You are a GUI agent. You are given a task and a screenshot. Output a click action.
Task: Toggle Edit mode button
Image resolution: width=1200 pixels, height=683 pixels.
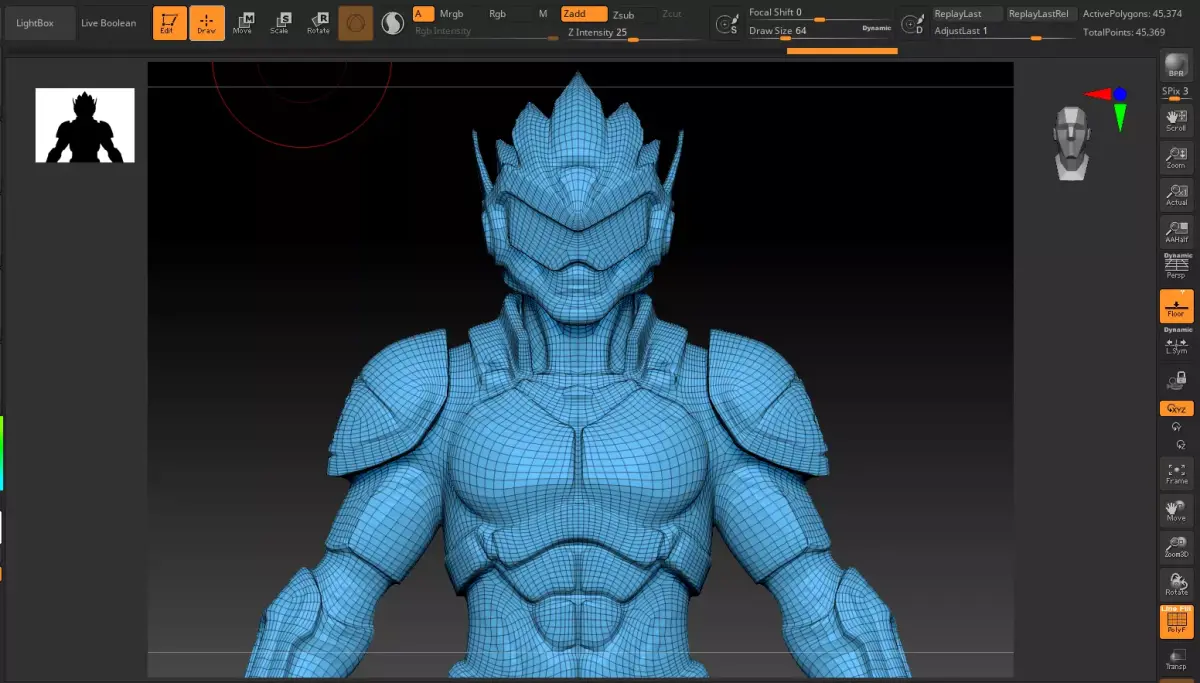click(x=171, y=23)
